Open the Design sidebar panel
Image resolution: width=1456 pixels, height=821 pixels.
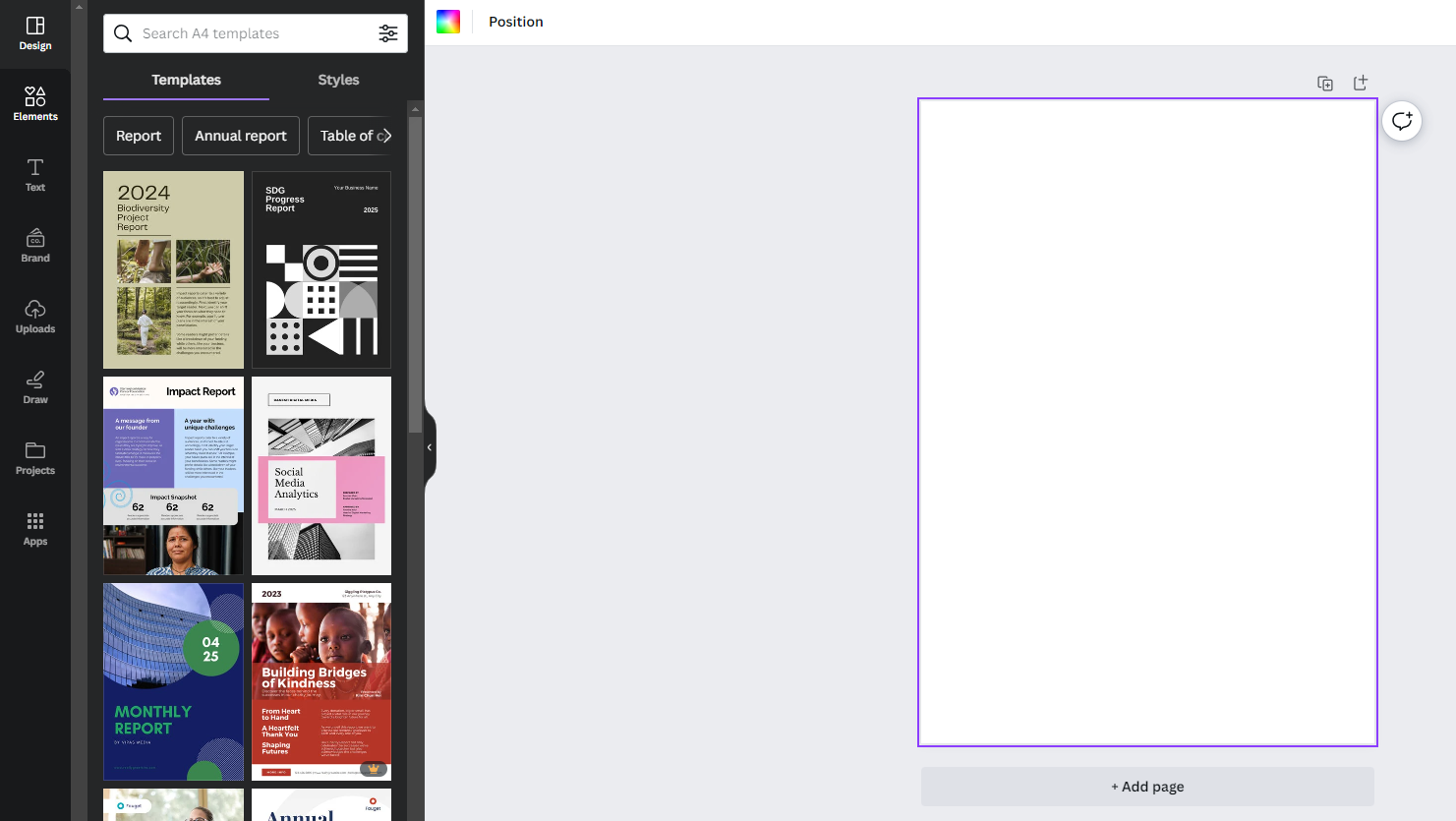click(35, 33)
